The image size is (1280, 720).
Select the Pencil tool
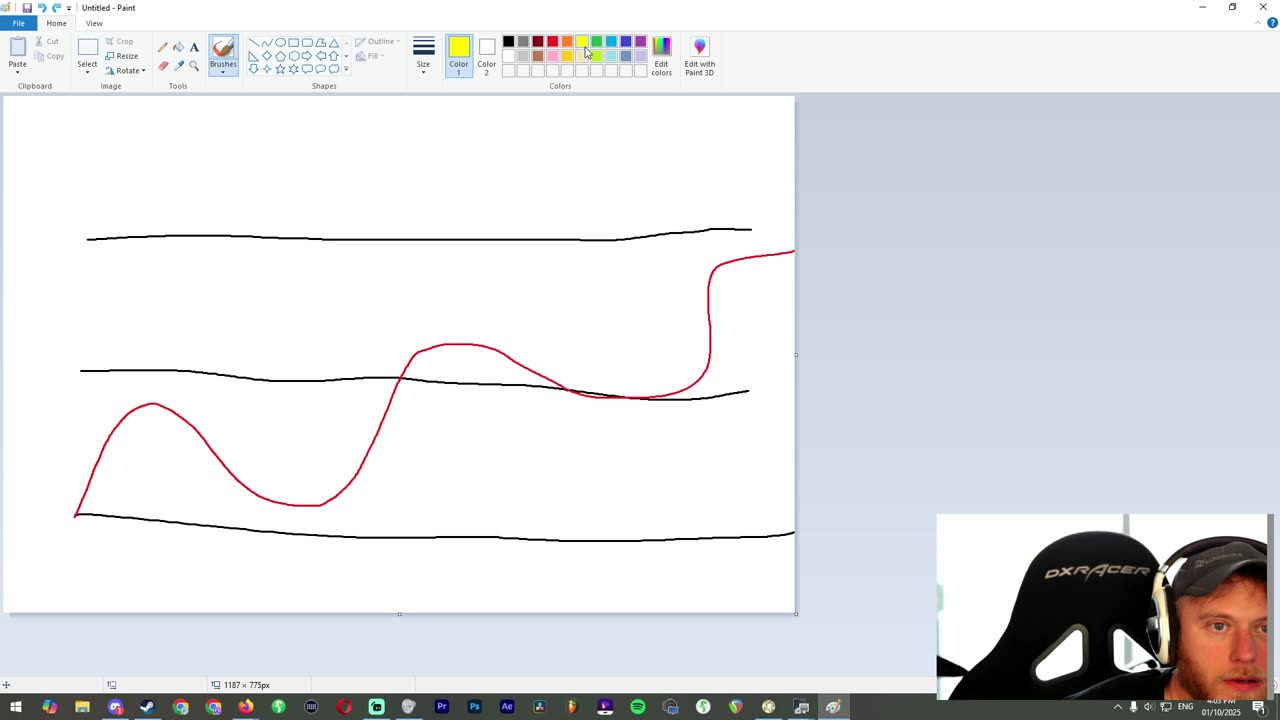[163, 47]
